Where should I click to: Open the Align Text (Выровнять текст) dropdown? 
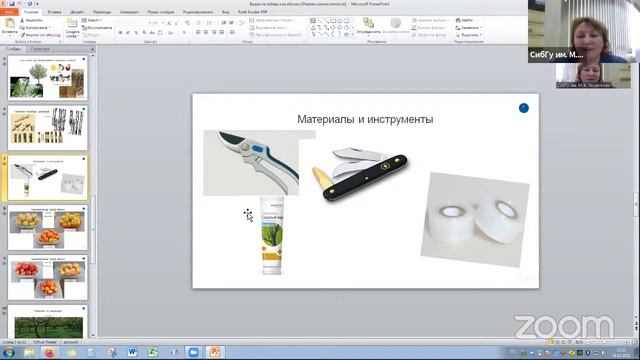(x=269, y=27)
